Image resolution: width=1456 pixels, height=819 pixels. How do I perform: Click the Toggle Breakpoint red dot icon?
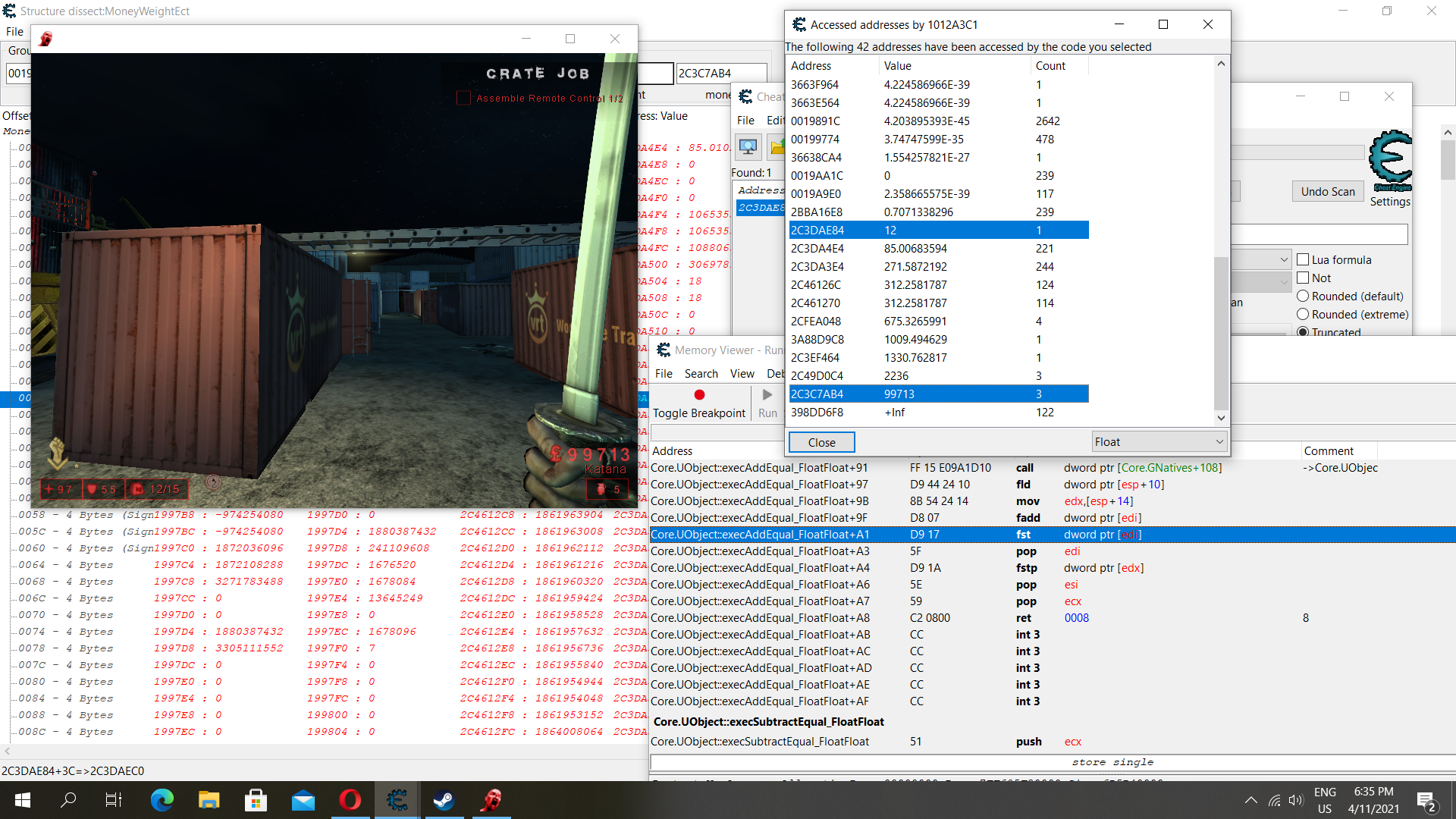(699, 395)
